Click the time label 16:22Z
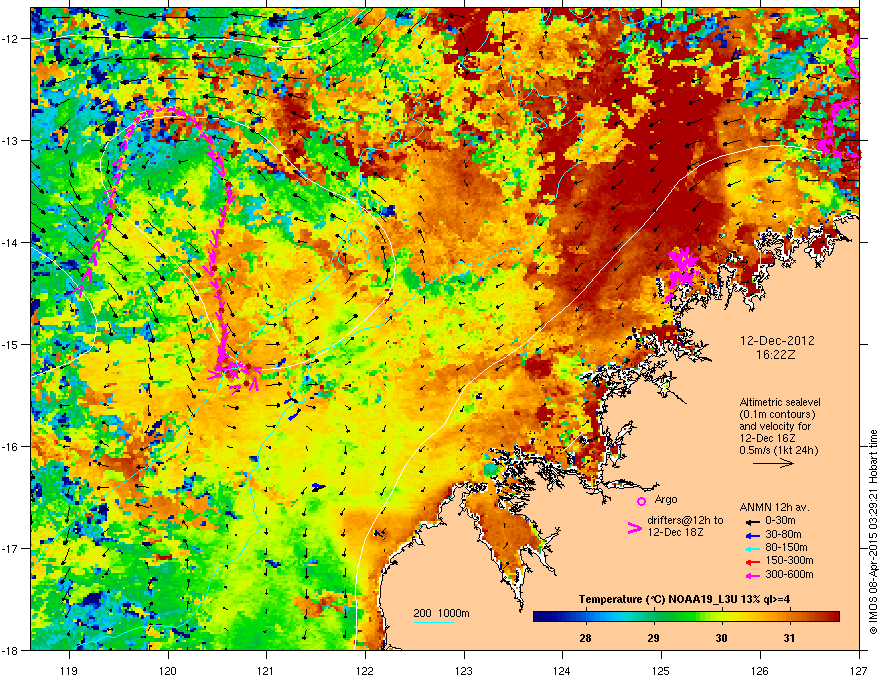Screen dimensions: 880x680 [776, 355]
